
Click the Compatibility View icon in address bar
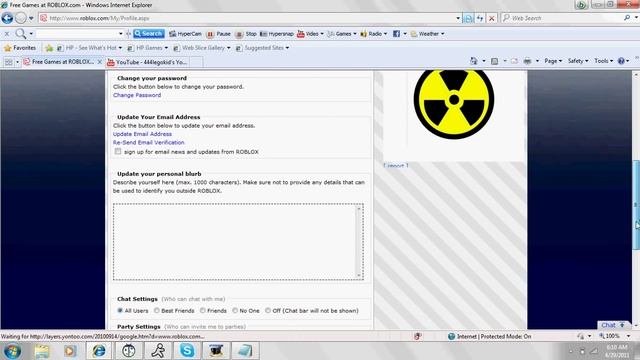[x=468, y=18]
